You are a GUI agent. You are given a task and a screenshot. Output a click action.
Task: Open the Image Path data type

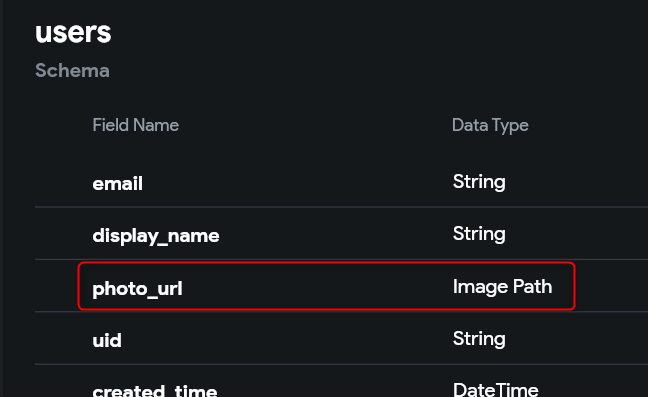click(x=502, y=287)
